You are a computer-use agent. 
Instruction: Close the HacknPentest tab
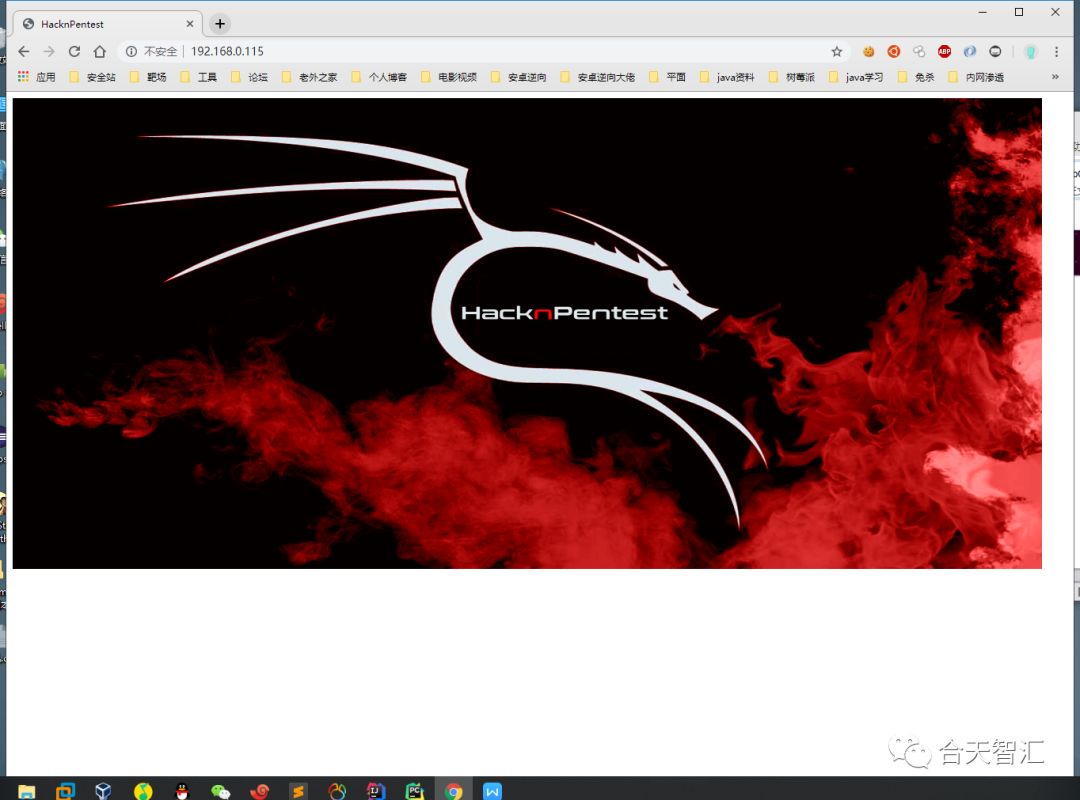pyautogui.click(x=190, y=24)
